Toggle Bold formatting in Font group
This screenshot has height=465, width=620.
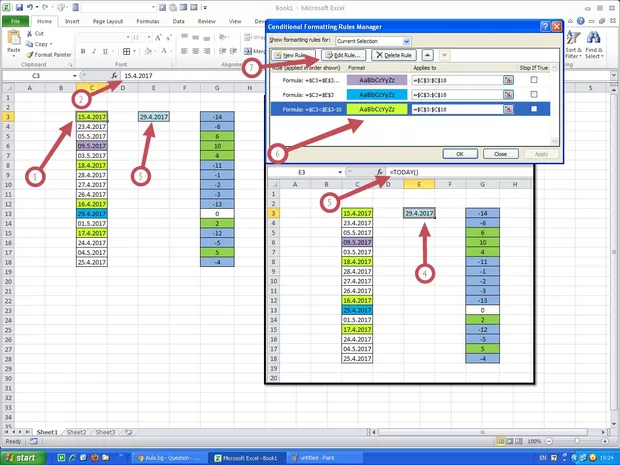click(83, 51)
